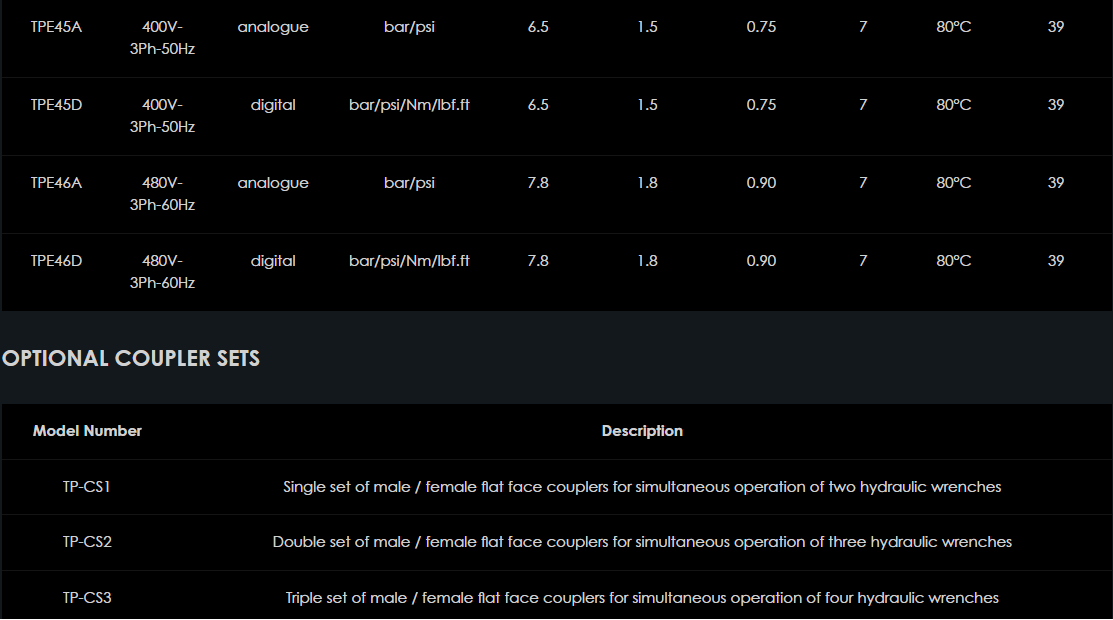This screenshot has height=620, width=1113.
Task: Select the TPE45D model number cell
Action: 56,105
